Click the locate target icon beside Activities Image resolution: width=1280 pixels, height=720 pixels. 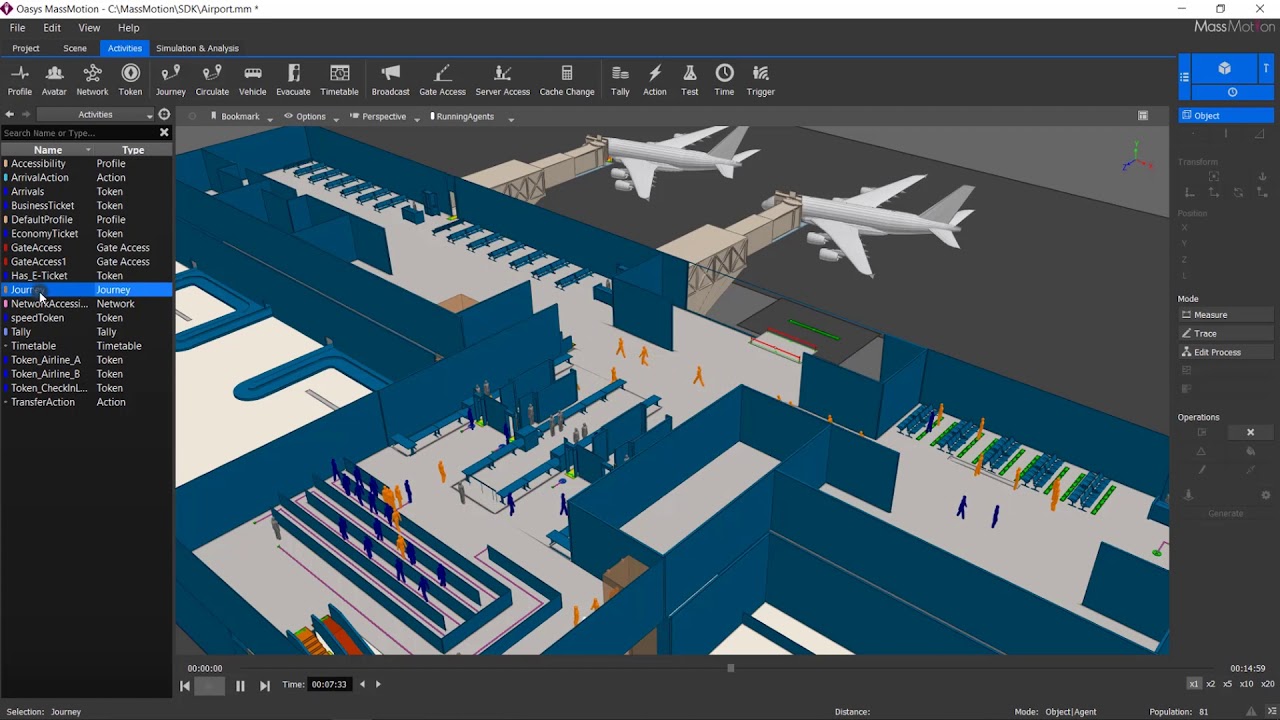click(x=164, y=114)
